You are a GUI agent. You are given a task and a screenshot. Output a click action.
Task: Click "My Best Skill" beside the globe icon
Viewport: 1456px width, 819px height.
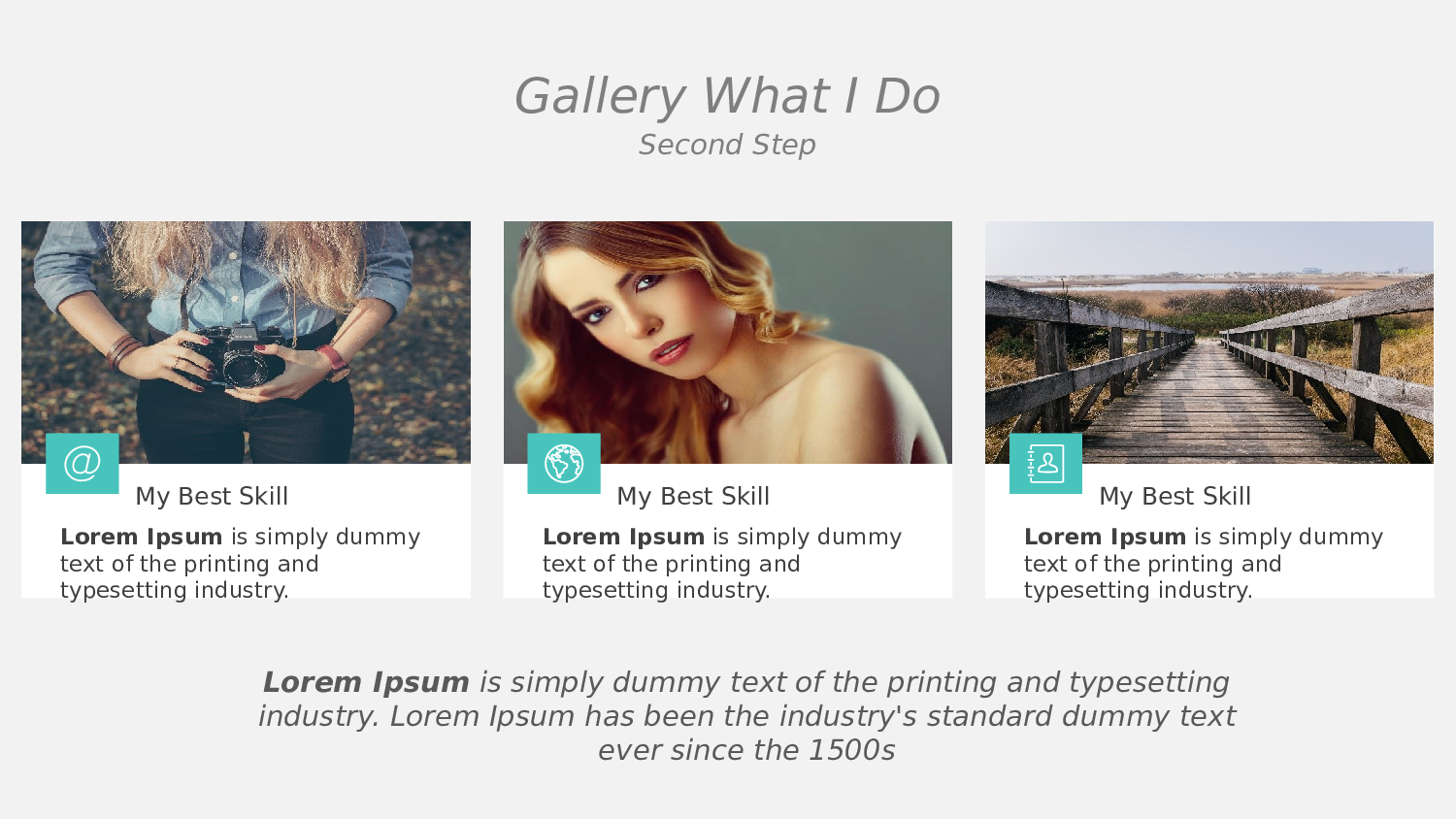tap(693, 496)
